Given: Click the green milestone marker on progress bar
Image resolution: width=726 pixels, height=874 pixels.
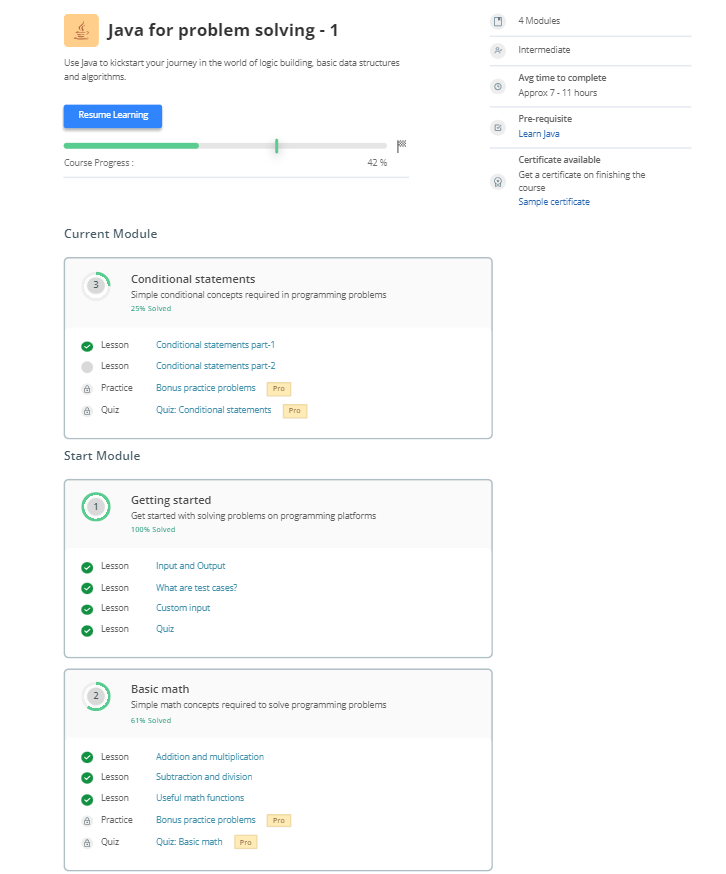Looking at the screenshot, I should [x=277, y=146].
